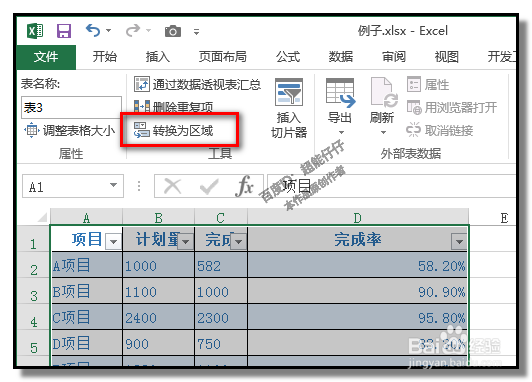This screenshot has height=382, width=532.
Task: Edit the table name field 表3
Action: click(71, 108)
